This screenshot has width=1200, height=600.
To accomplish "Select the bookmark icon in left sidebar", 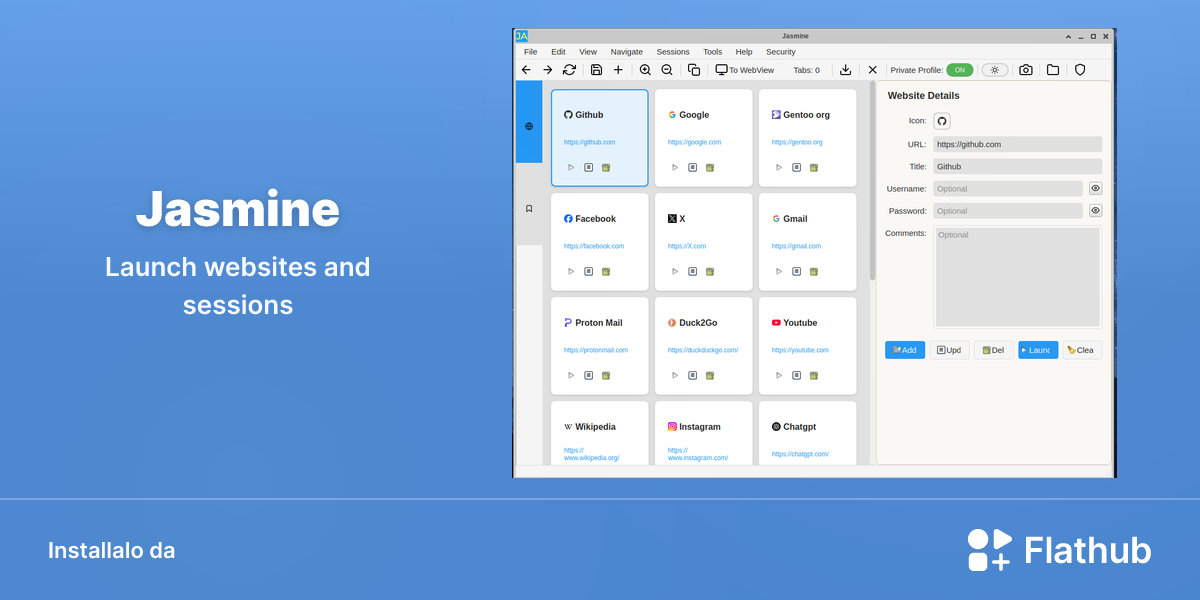I will (x=529, y=208).
